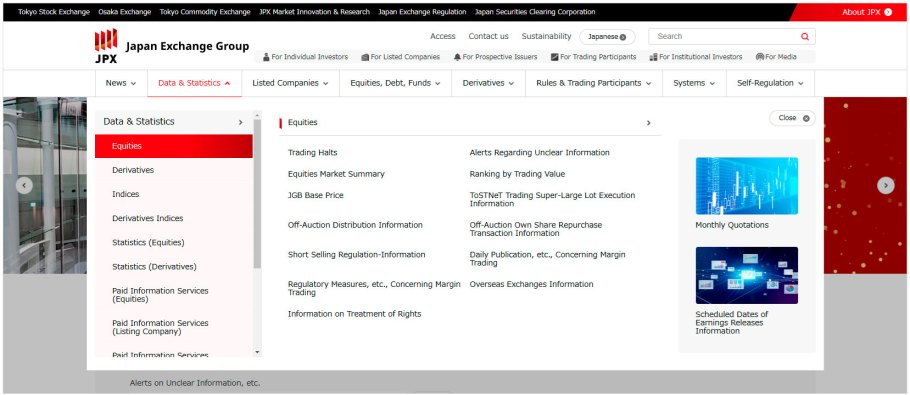910x395 pixels.
Task: Expand the Self-Regulation menu
Action: 770,83
